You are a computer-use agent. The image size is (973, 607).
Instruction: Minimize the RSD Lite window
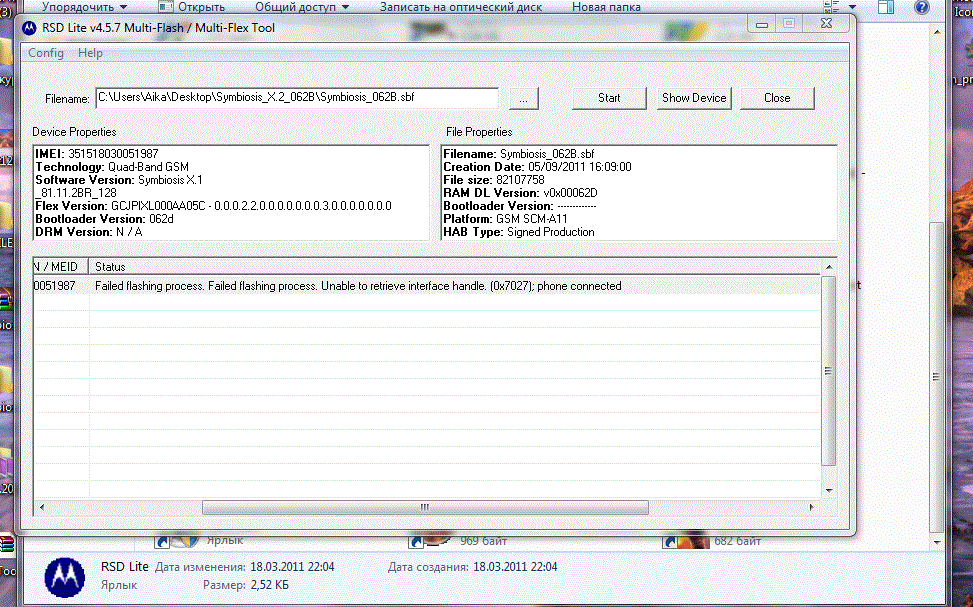point(762,24)
